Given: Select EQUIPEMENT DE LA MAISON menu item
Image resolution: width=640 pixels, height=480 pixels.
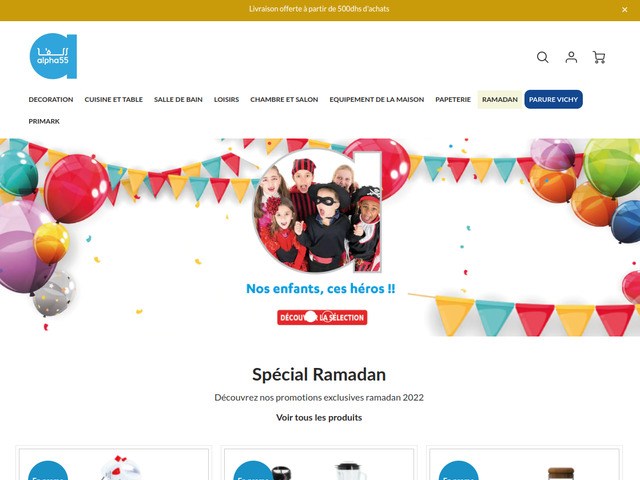Looking at the screenshot, I should point(377,100).
